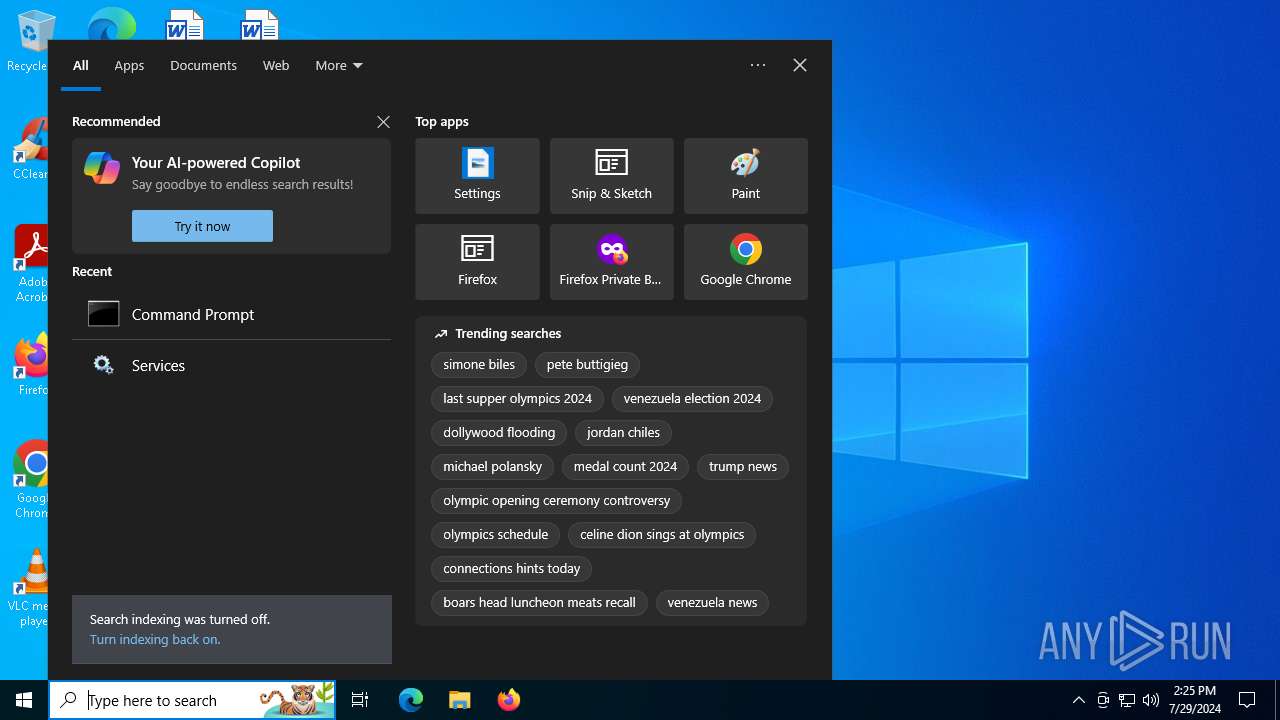This screenshot has height=720, width=1280.
Task: Show hidden system tray icons
Action: [x=1078, y=700]
